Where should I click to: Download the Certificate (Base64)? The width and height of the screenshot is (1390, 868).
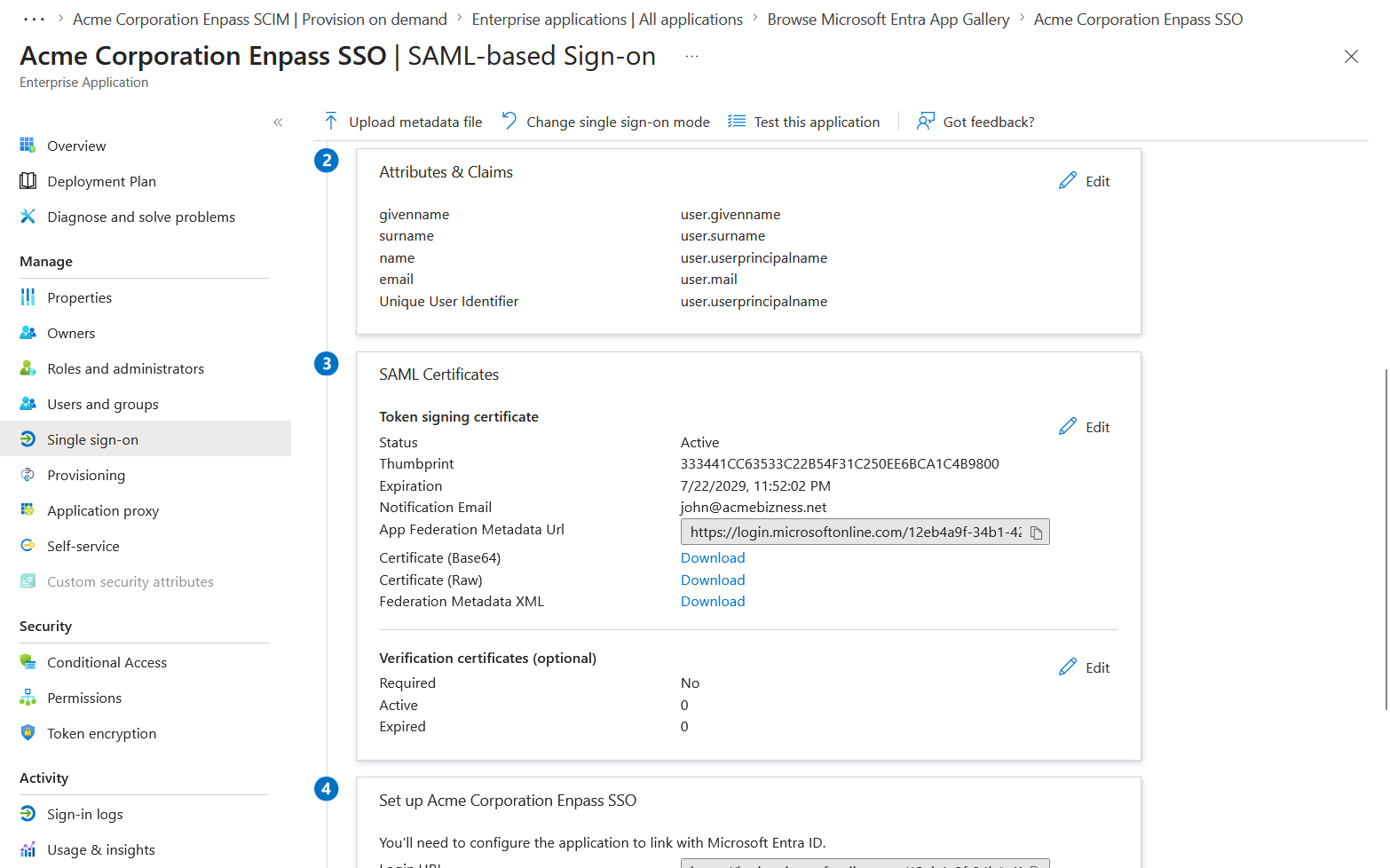713,557
